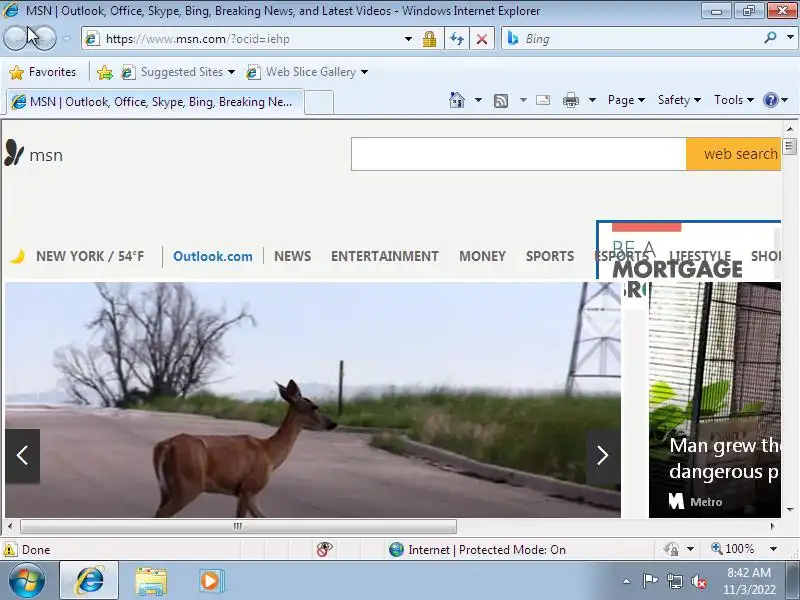Open the Favorites panel
The height and width of the screenshot is (600, 800).
click(x=43, y=72)
